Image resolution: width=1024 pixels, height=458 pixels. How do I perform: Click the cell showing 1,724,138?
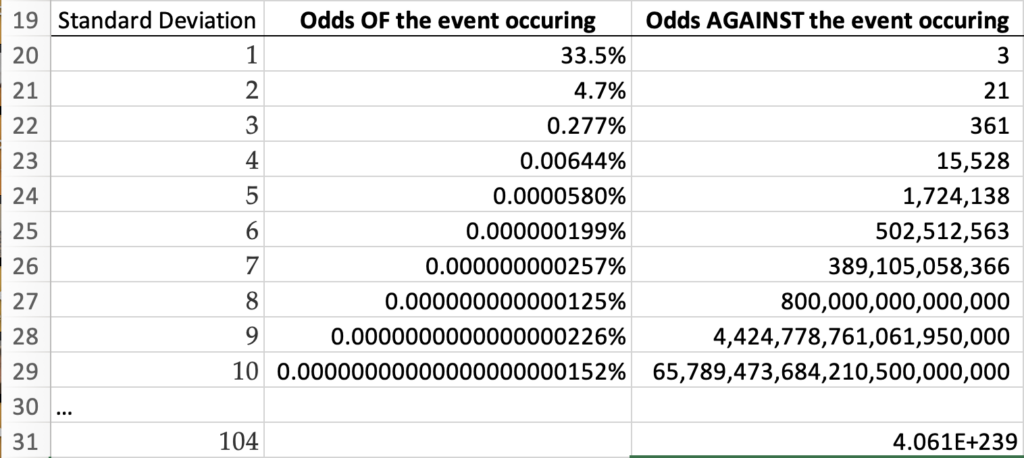(x=826, y=196)
